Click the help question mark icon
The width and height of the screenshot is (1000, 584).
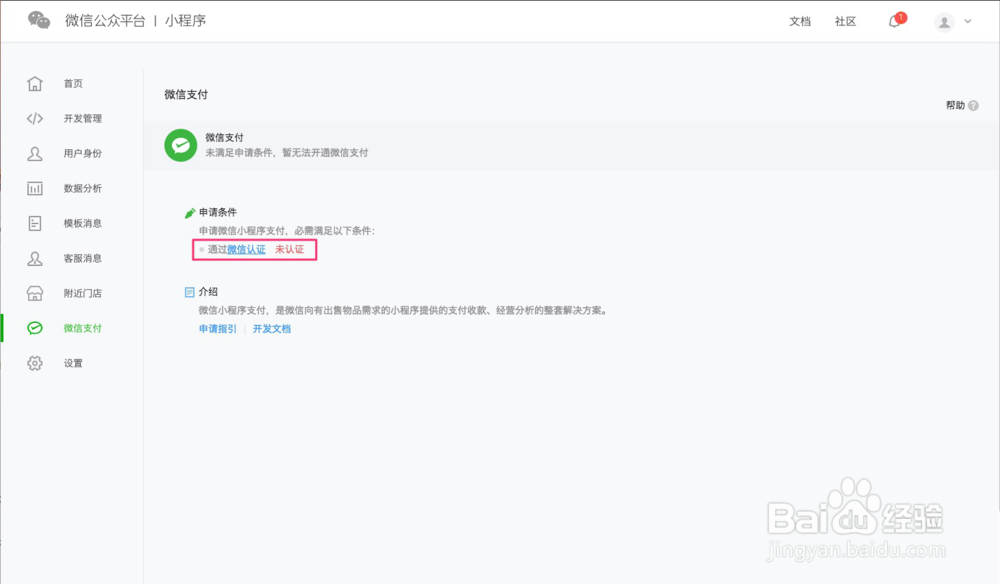[x=973, y=106]
